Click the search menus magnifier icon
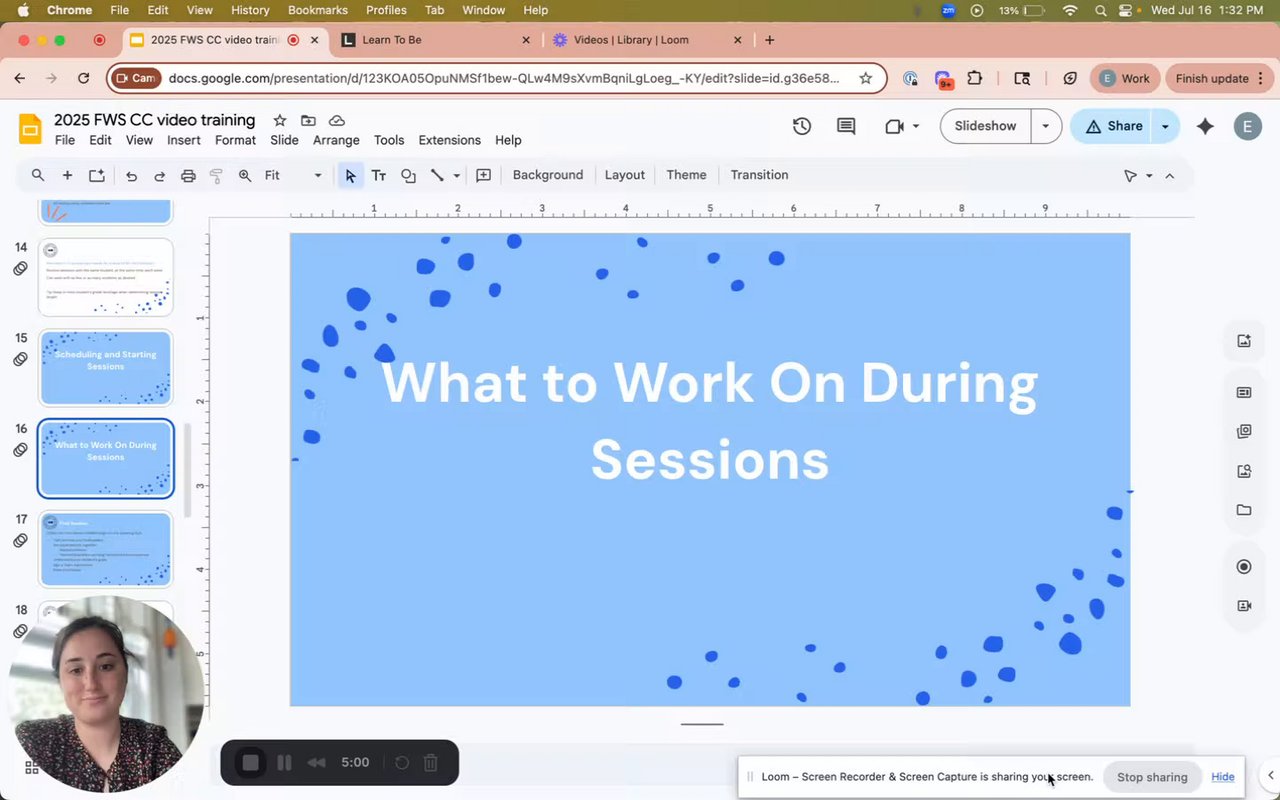Image resolution: width=1280 pixels, height=800 pixels. 38,175
